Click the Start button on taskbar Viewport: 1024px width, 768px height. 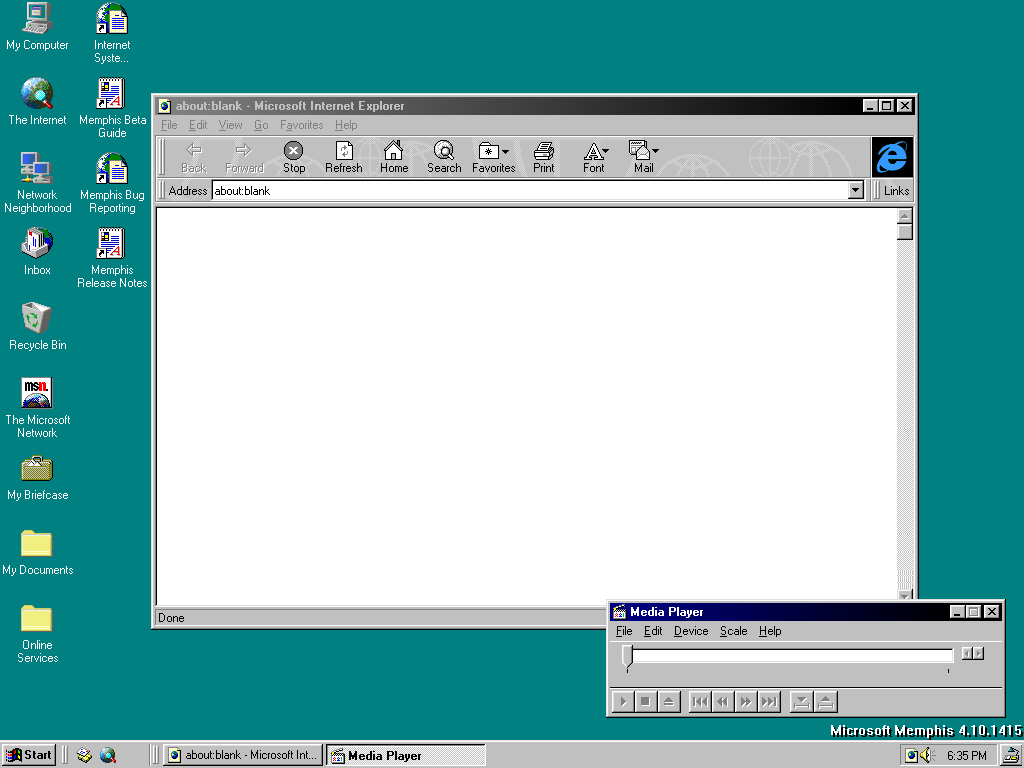pyautogui.click(x=29, y=755)
